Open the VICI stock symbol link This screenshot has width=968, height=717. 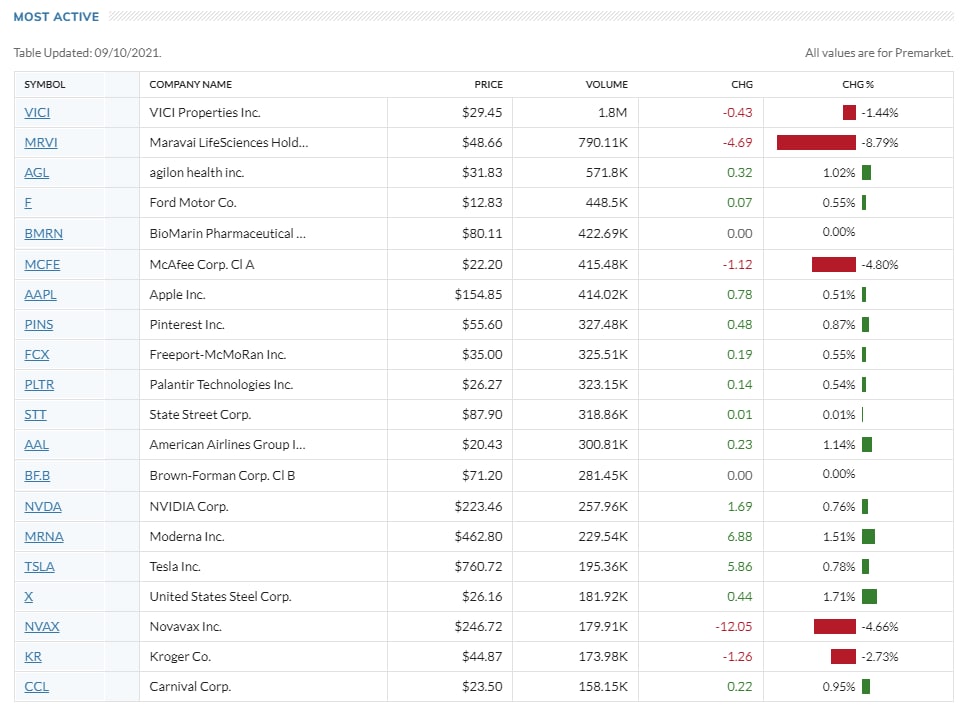[37, 112]
